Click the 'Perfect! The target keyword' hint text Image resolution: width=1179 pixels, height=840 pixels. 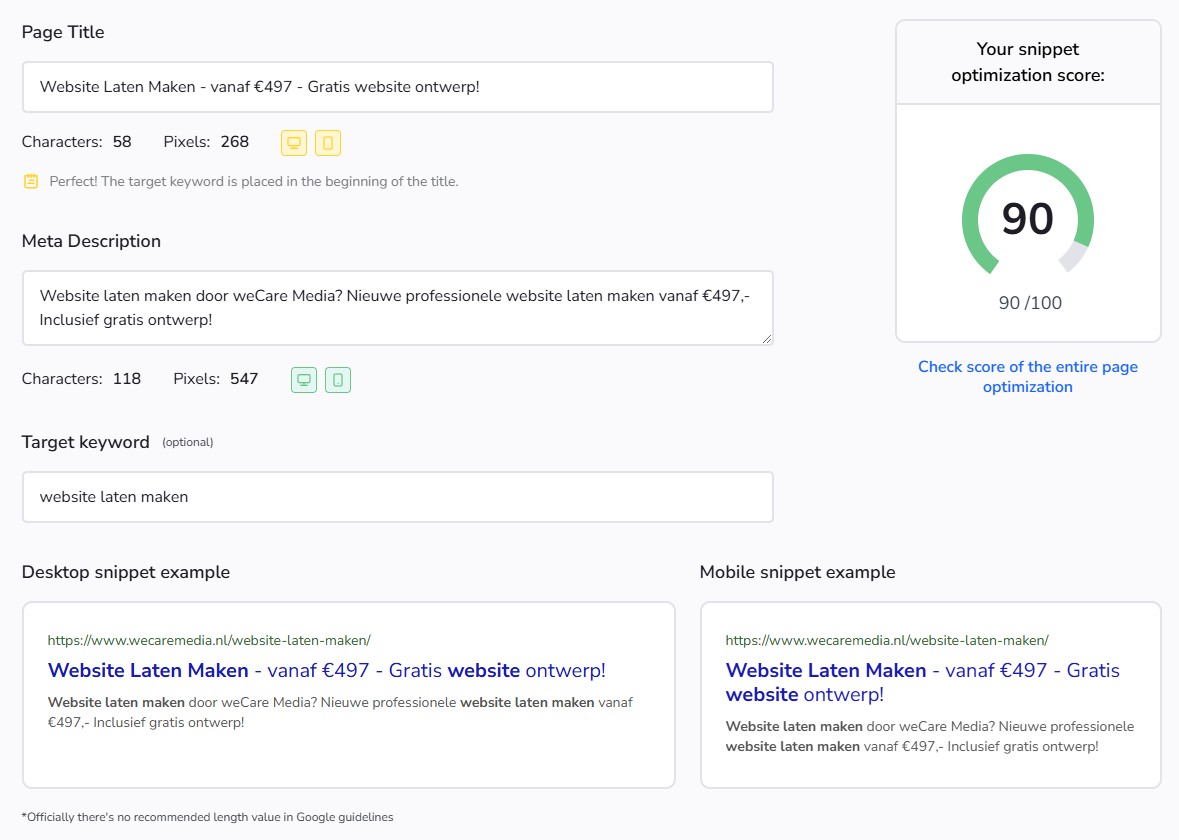click(254, 181)
